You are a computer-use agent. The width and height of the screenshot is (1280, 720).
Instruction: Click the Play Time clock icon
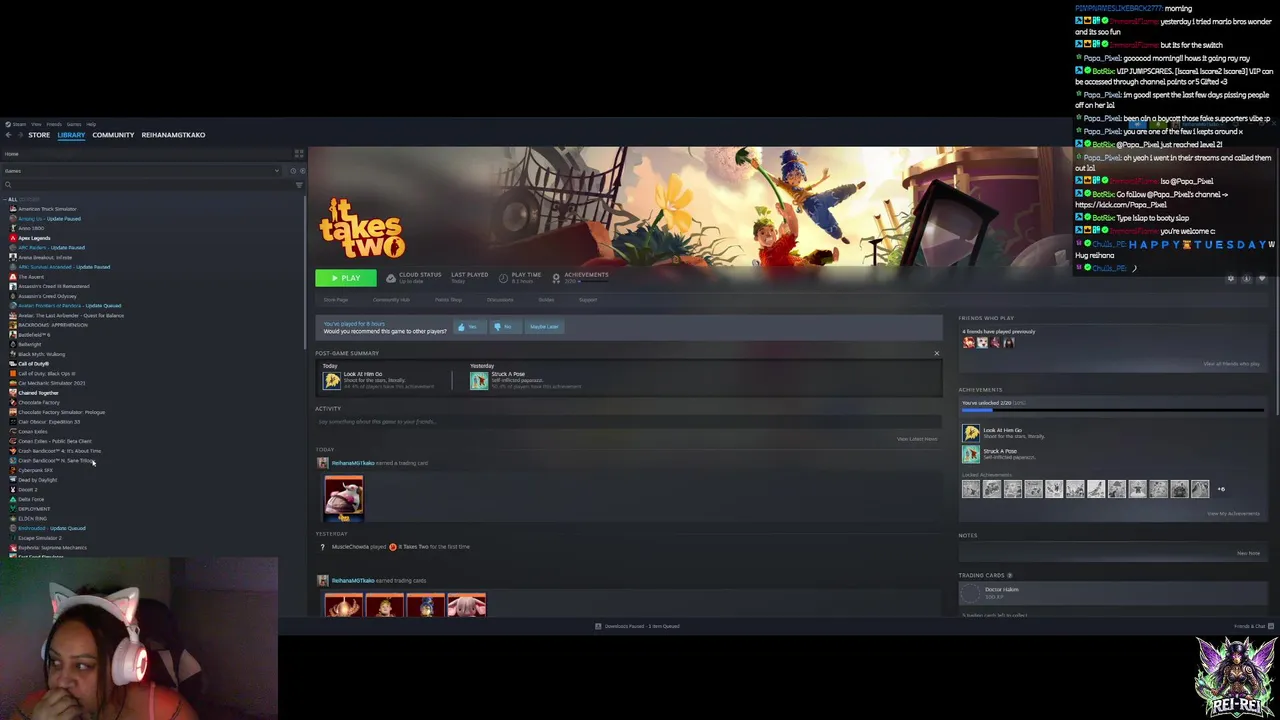click(x=503, y=278)
